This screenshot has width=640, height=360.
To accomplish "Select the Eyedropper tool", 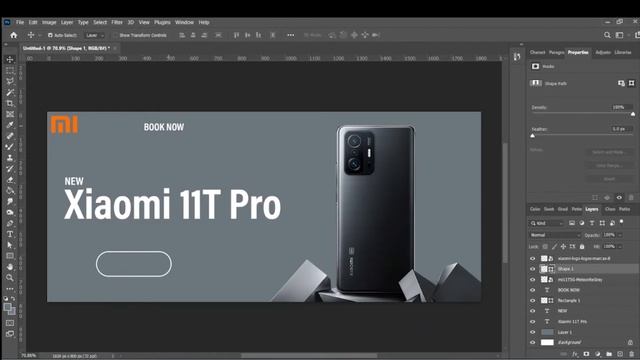I will [10, 125].
